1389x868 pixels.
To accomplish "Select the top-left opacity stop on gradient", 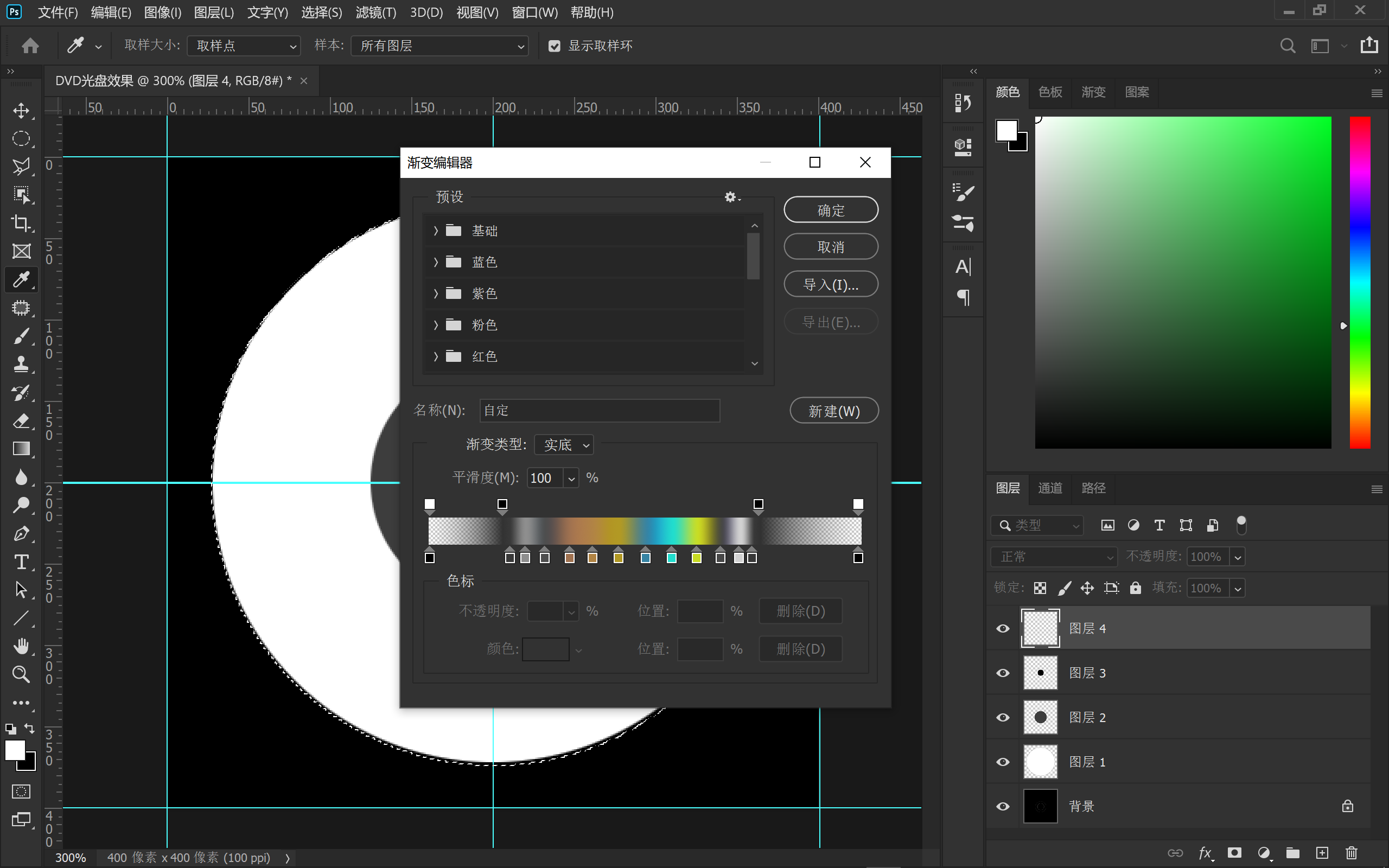I will pyautogui.click(x=429, y=506).
